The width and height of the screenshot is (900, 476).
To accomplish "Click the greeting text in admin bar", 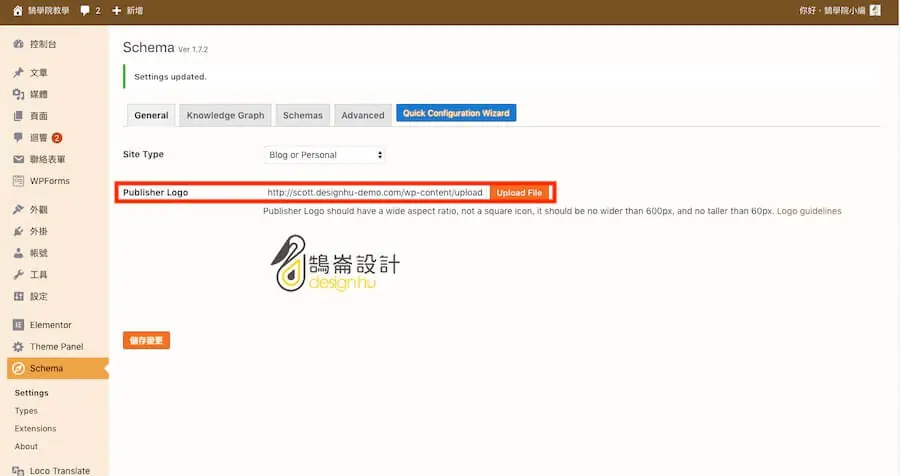I will 832,10.
